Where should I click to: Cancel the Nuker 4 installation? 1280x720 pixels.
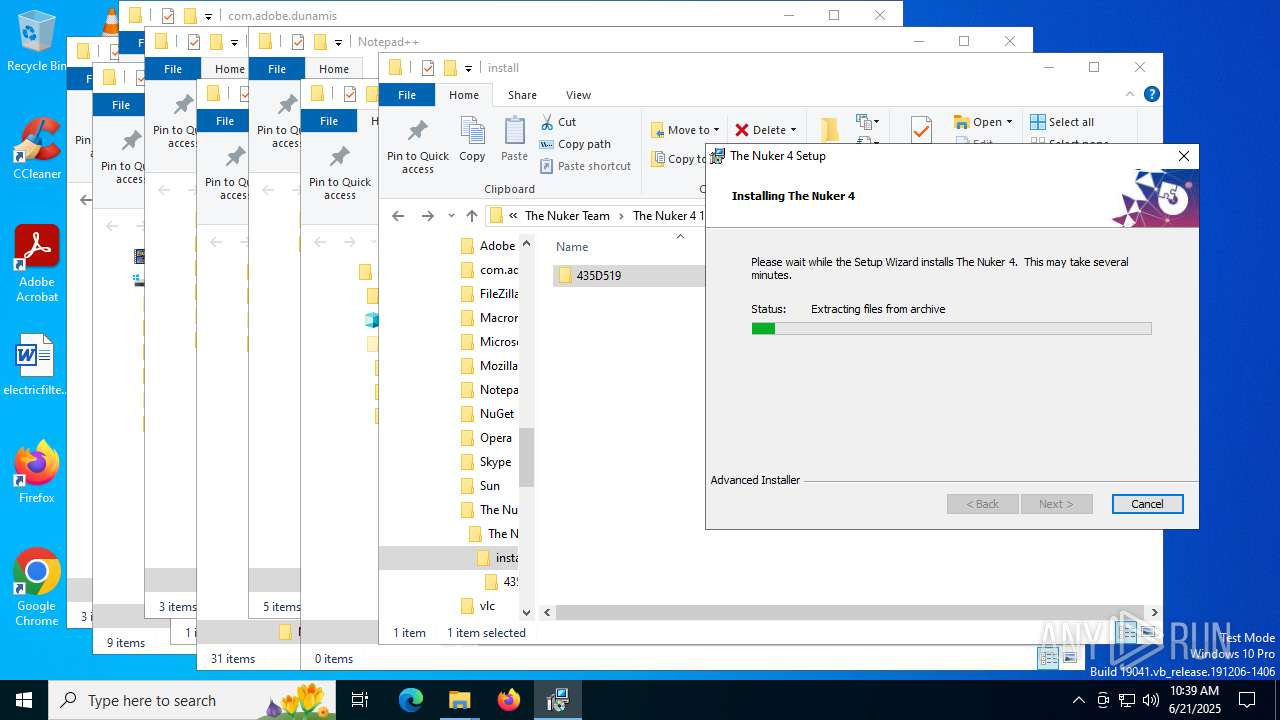tap(1147, 504)
